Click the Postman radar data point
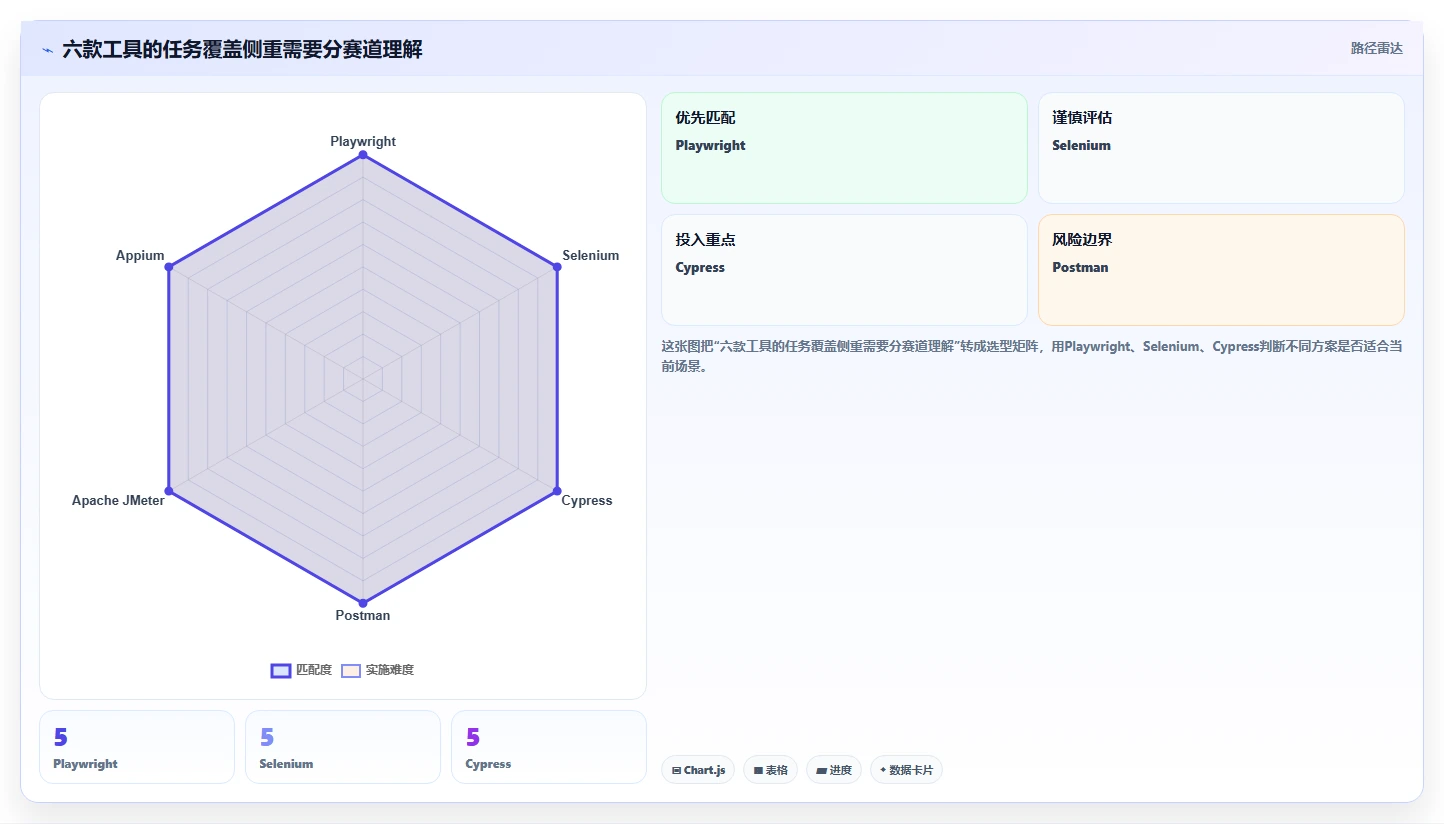 [363, 603]
